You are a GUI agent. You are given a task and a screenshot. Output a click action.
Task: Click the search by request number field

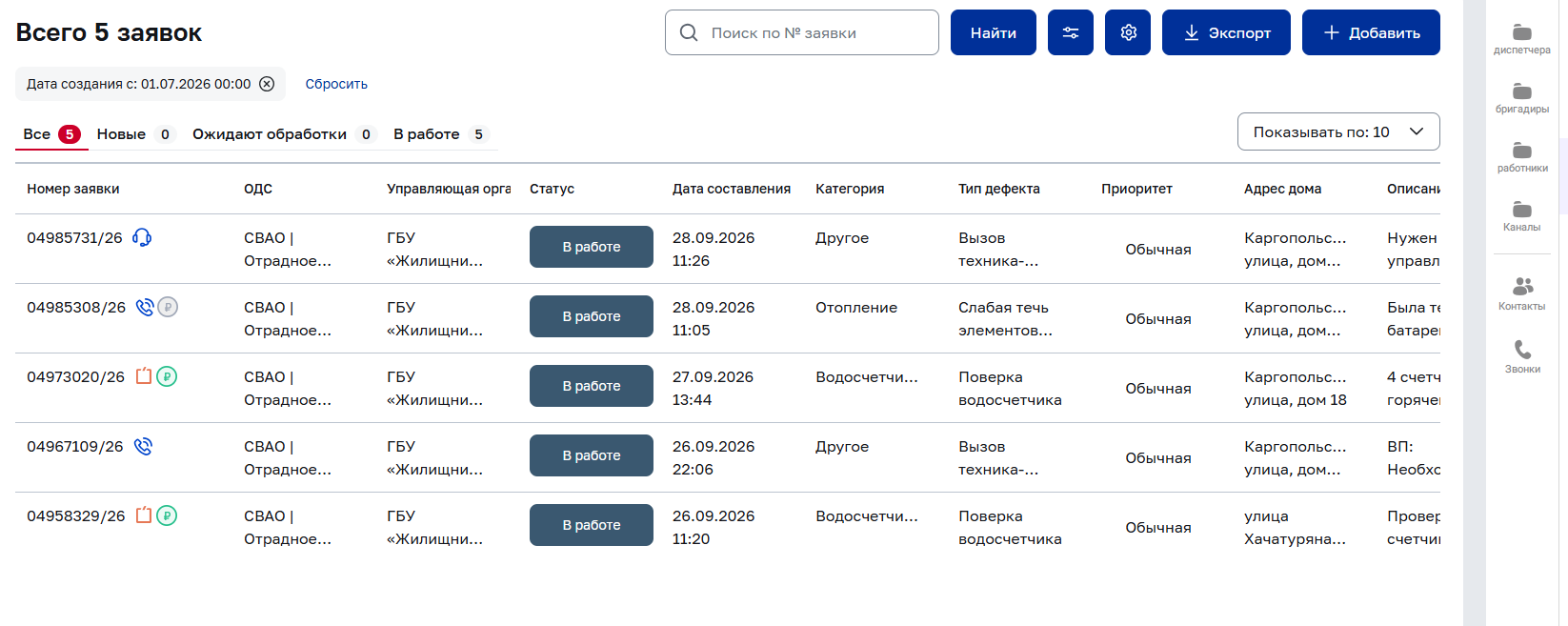point(802,32)
